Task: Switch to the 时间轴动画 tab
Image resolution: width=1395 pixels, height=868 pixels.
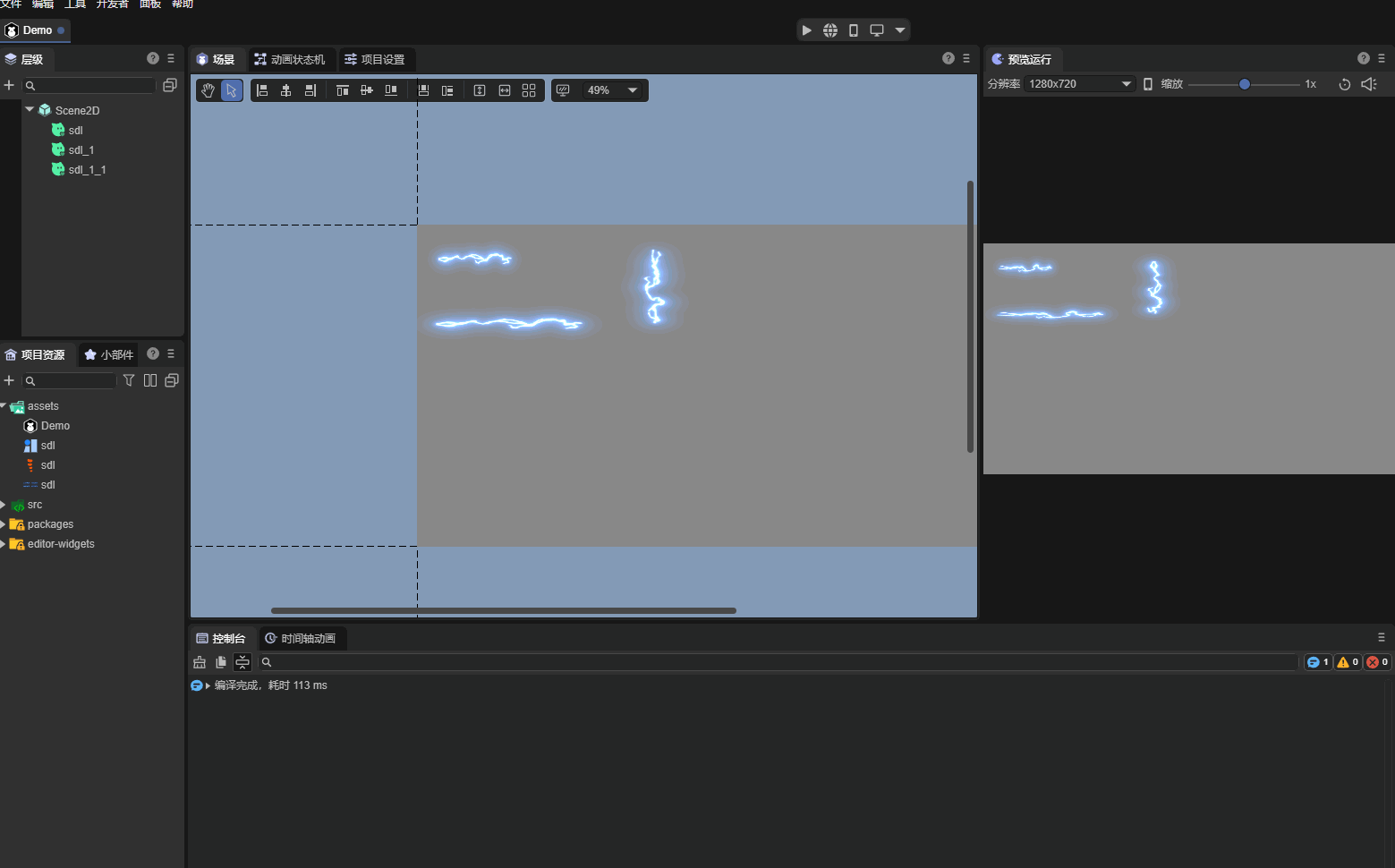Action: pyautogui.click(x=302, y=638)
